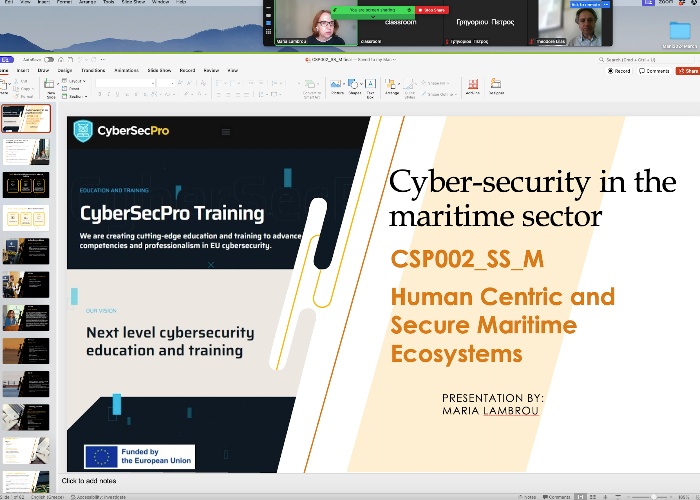Click the Slide Sorter view icon in status bar
Viewport: 700px width, 500px height.
593,497
